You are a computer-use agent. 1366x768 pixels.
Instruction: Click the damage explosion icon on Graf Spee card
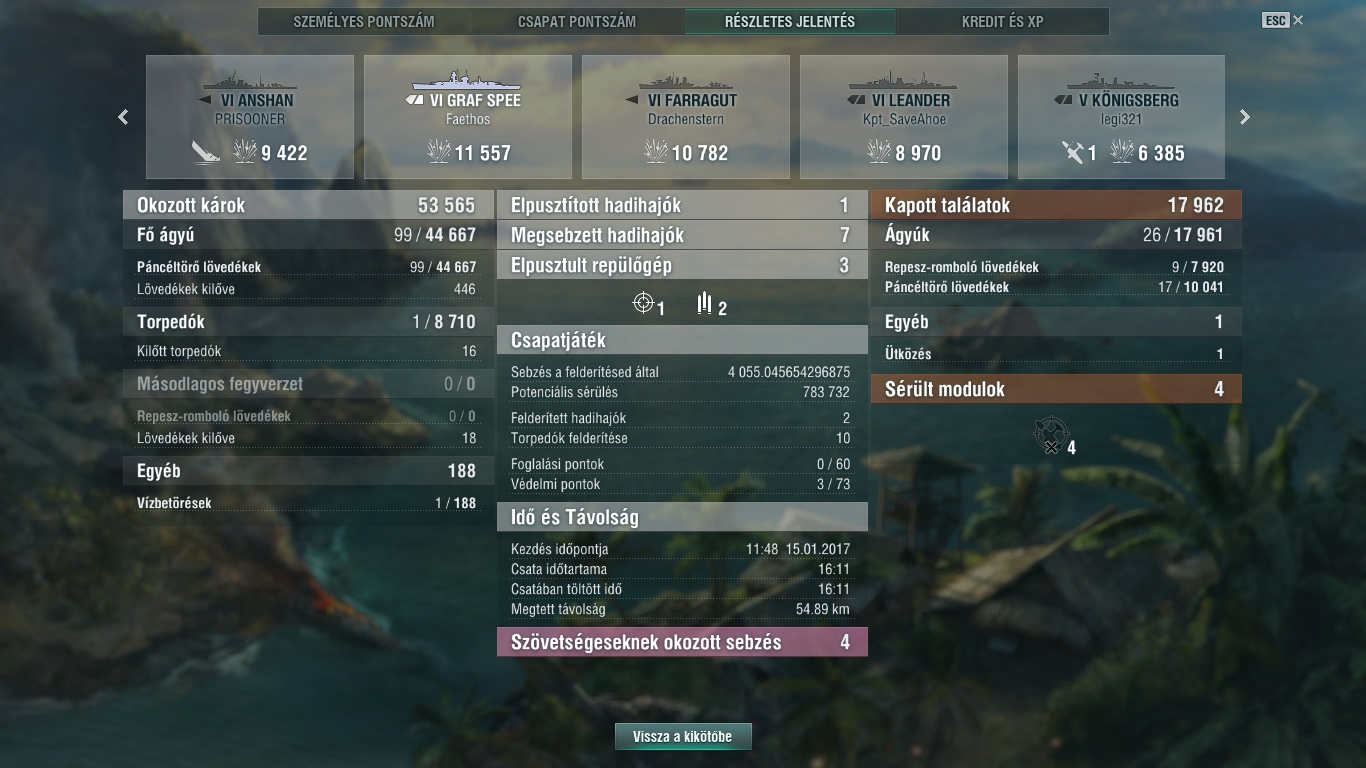click(x=438, y=152)
